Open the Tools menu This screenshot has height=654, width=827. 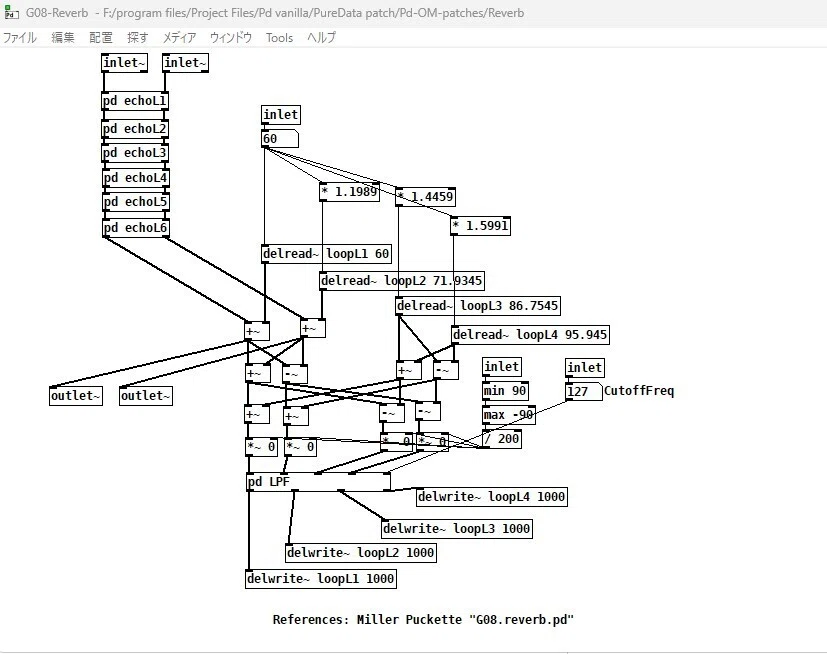(x=279, y=38)
